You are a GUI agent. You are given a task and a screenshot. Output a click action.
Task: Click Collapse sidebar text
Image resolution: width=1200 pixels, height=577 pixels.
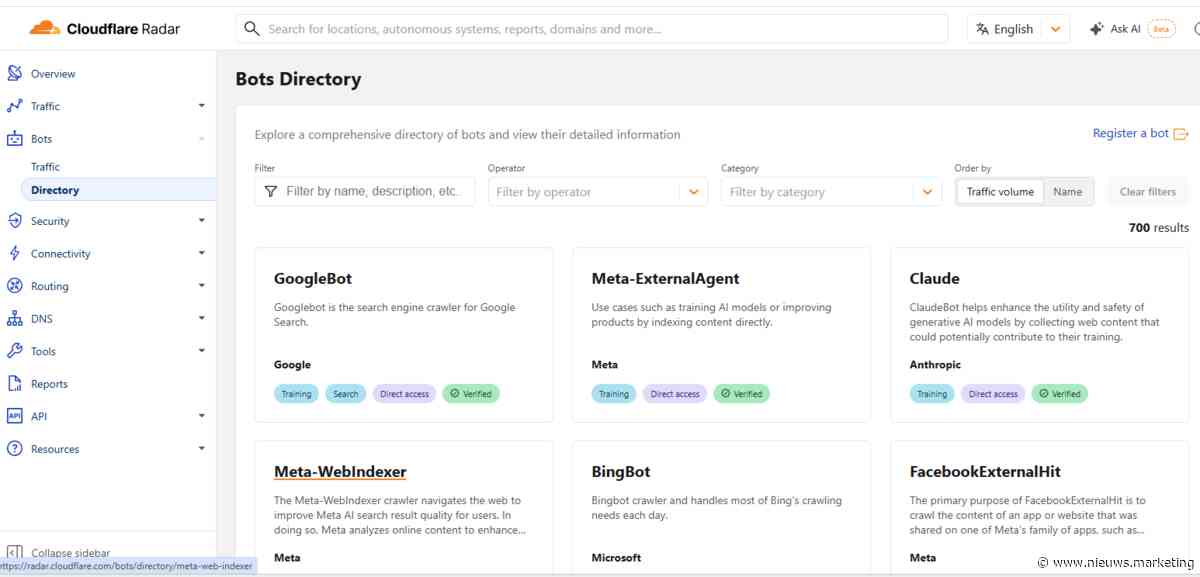[70, 553]
